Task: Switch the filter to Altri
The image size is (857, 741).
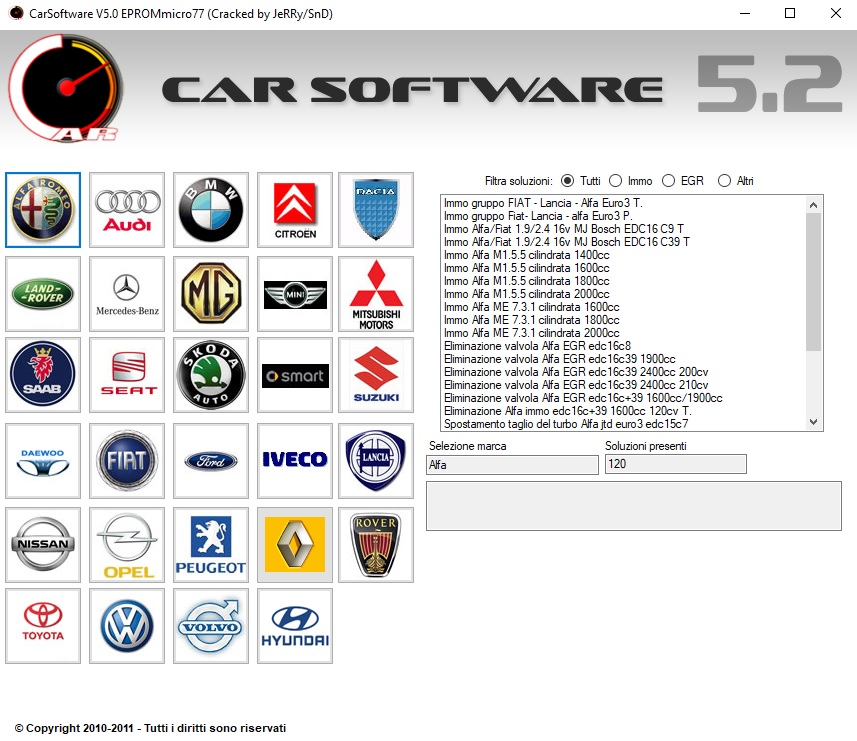Action: (x=725, y=181)
